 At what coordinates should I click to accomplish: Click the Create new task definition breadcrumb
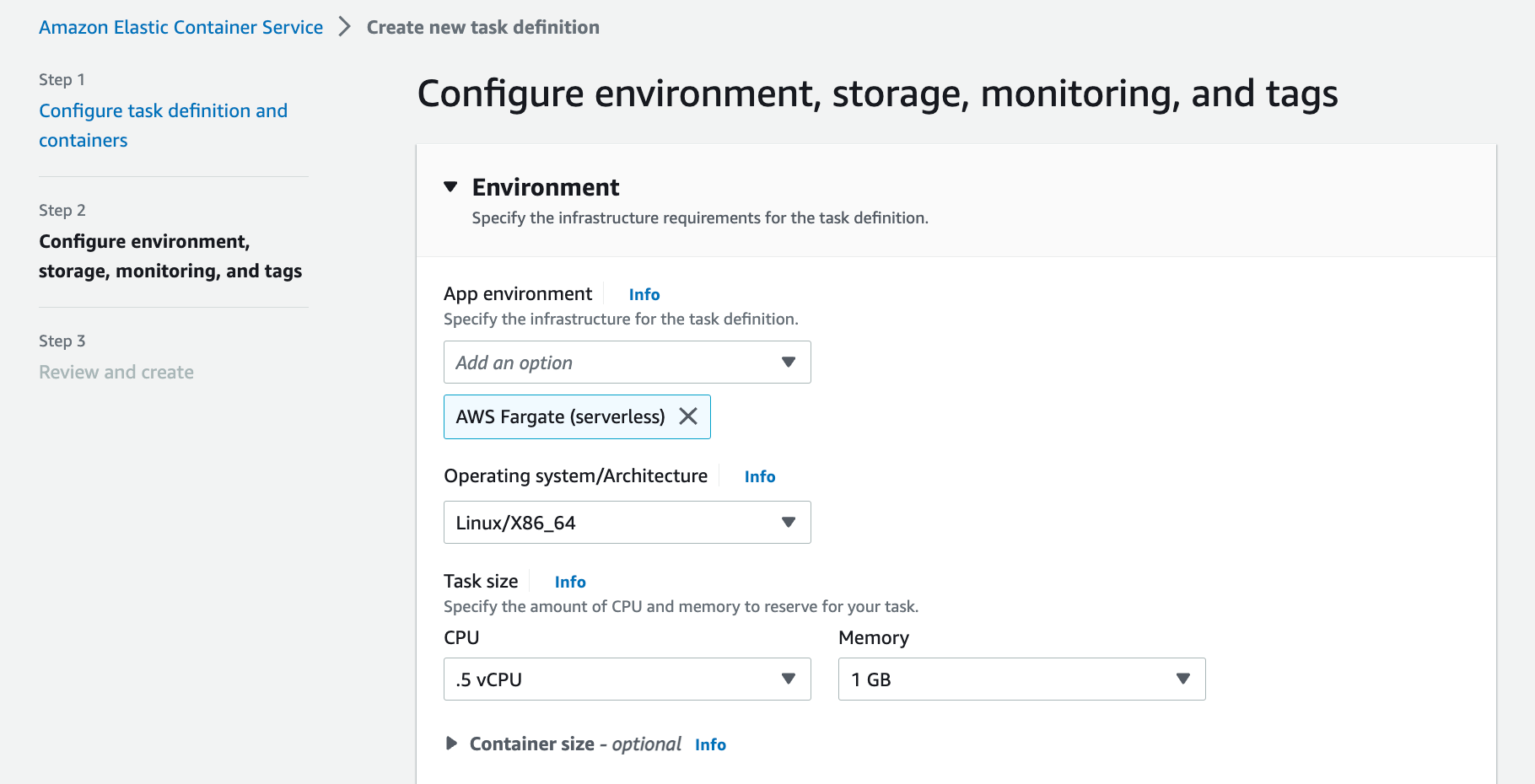point(482,26)
